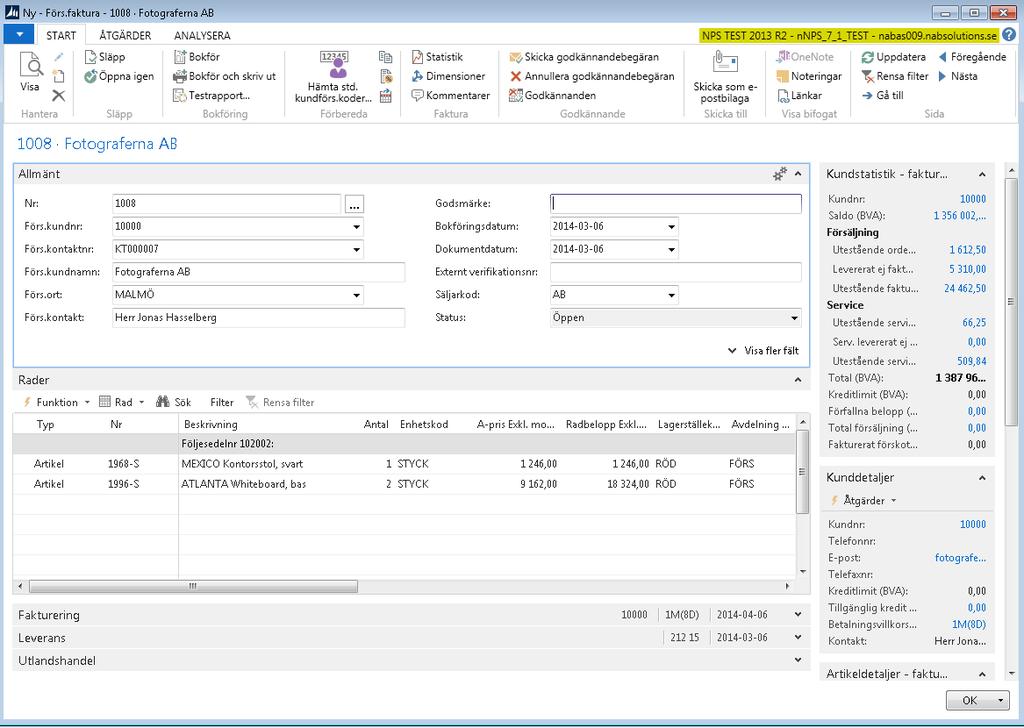Open Dimensioner icon
The image size is (1024, 728).
tap(417, 76)
